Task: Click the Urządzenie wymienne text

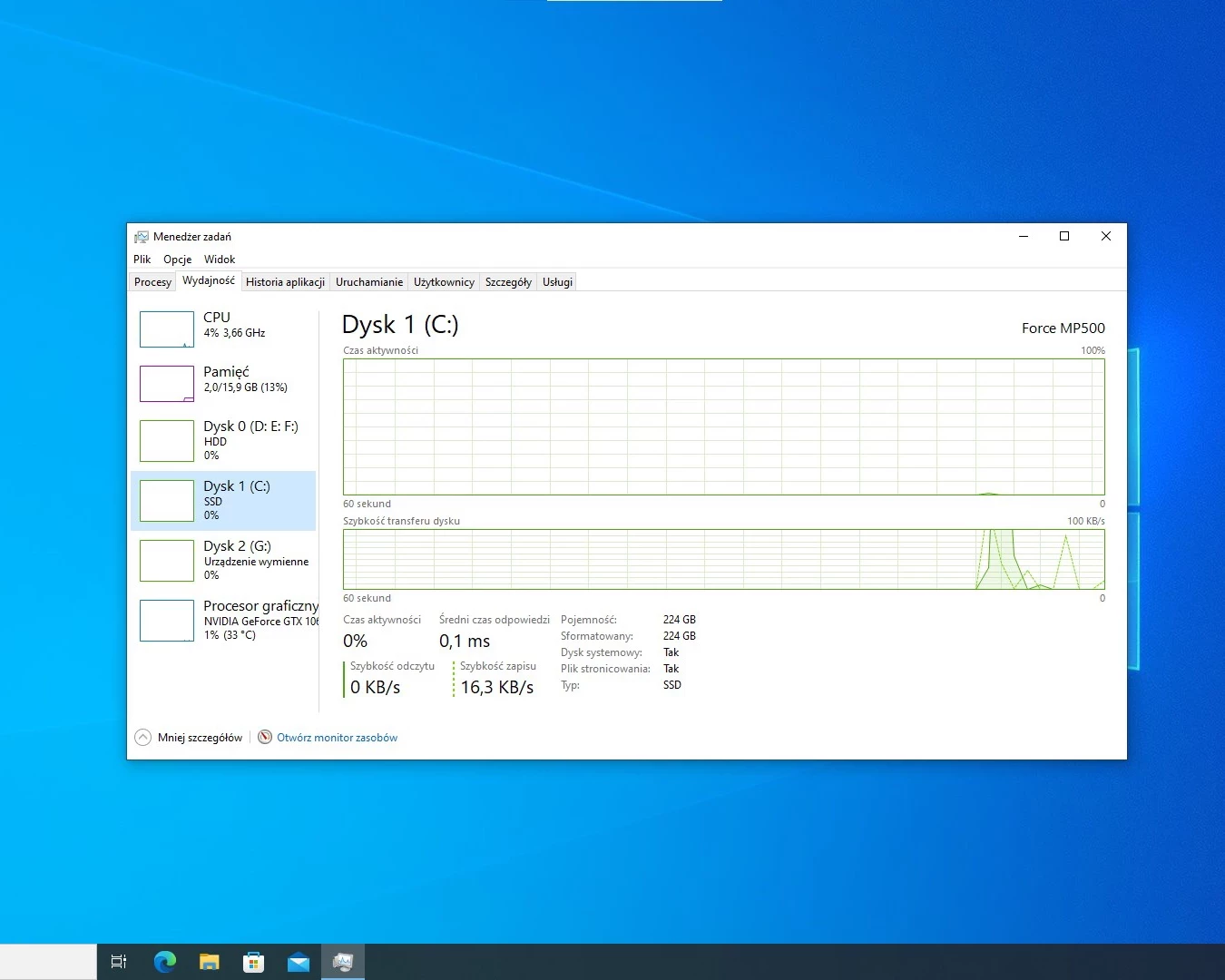Action: pos(256,562)
